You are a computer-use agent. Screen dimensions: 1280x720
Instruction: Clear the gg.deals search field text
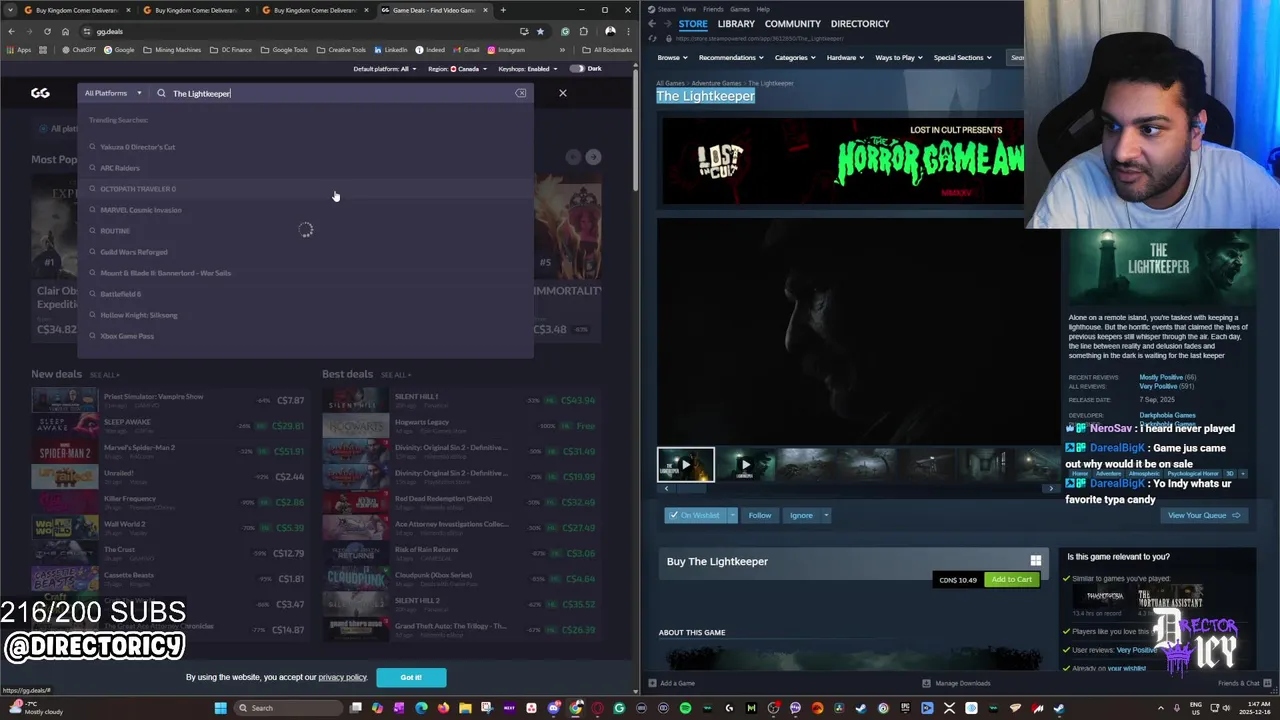coord(521,93)
